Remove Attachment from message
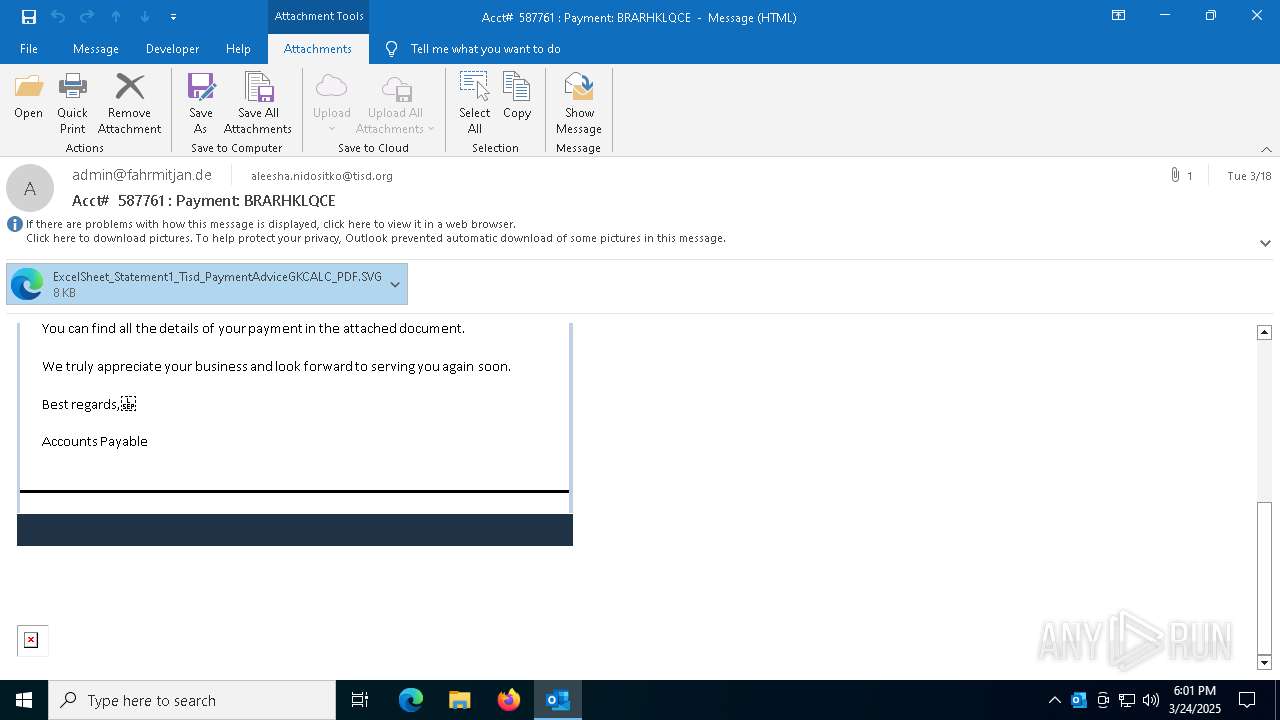This screenshot has width=1280, height=720. tap(129, 103)
